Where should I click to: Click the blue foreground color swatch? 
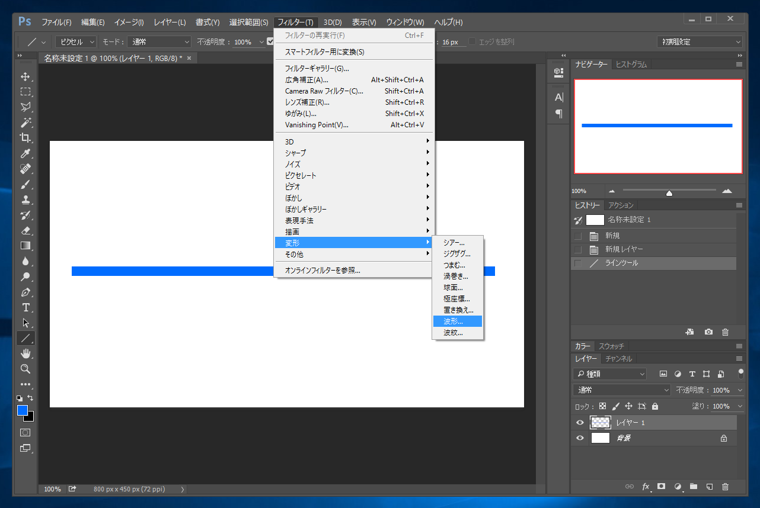point(22,411)
